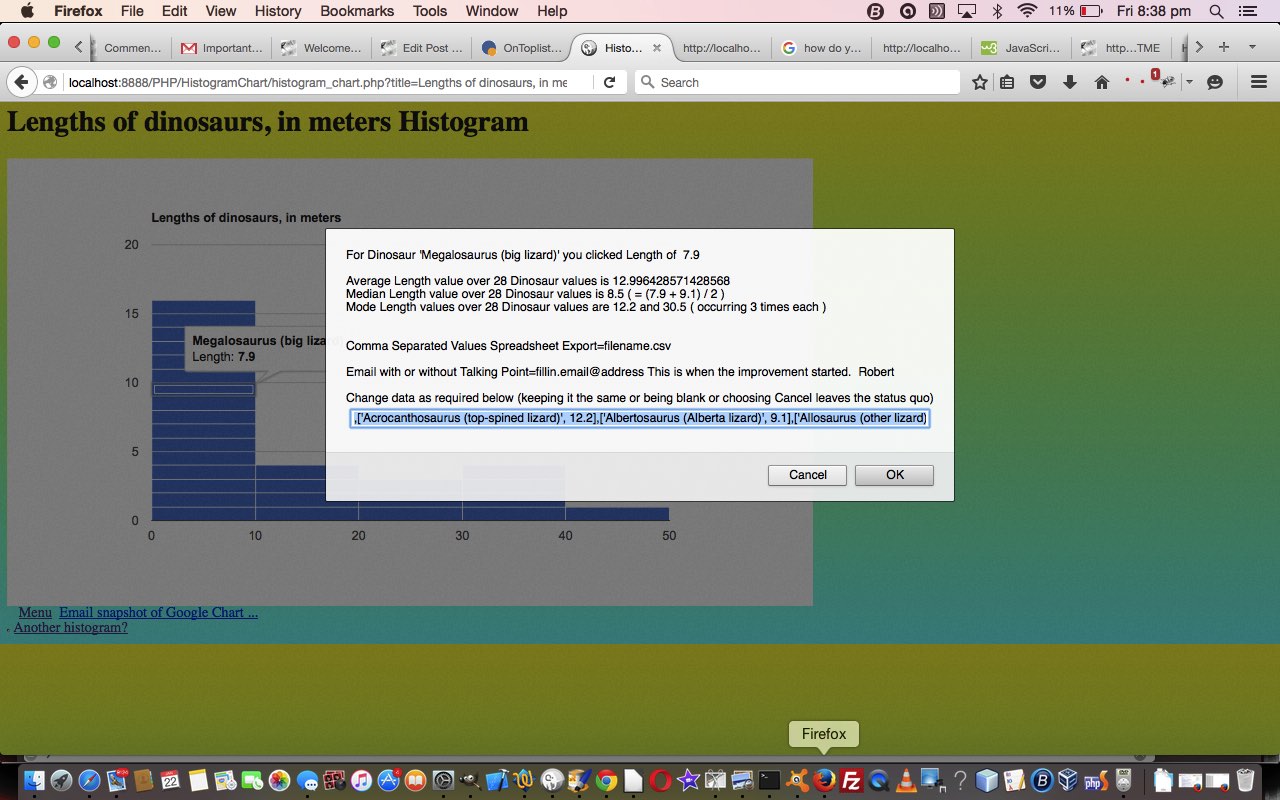
Task: Expand the extension dropdown arrow in the toolbar
Action: [1189, 82]
